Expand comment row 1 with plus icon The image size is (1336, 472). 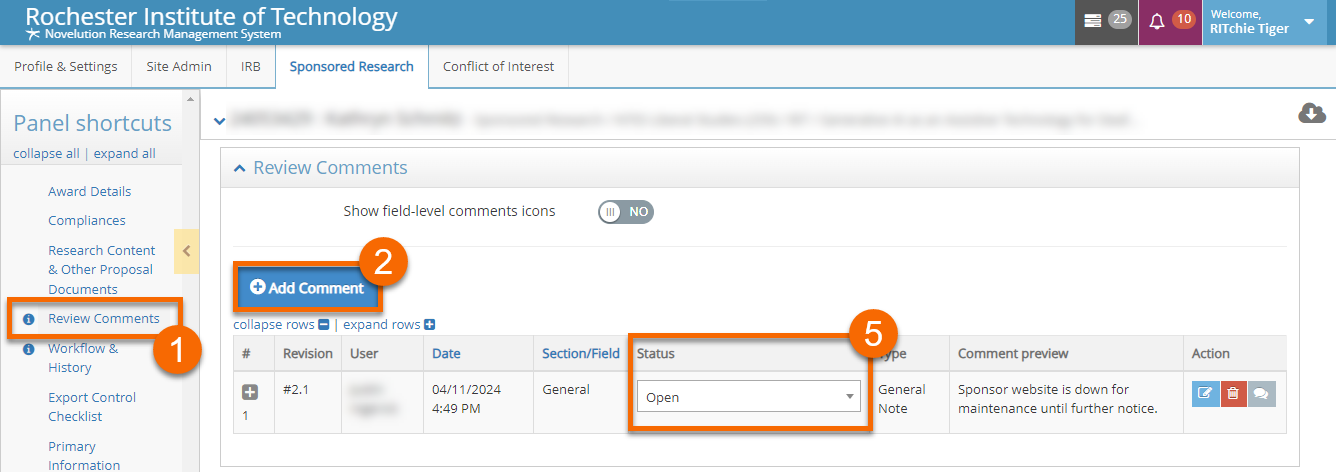(250, 393)
